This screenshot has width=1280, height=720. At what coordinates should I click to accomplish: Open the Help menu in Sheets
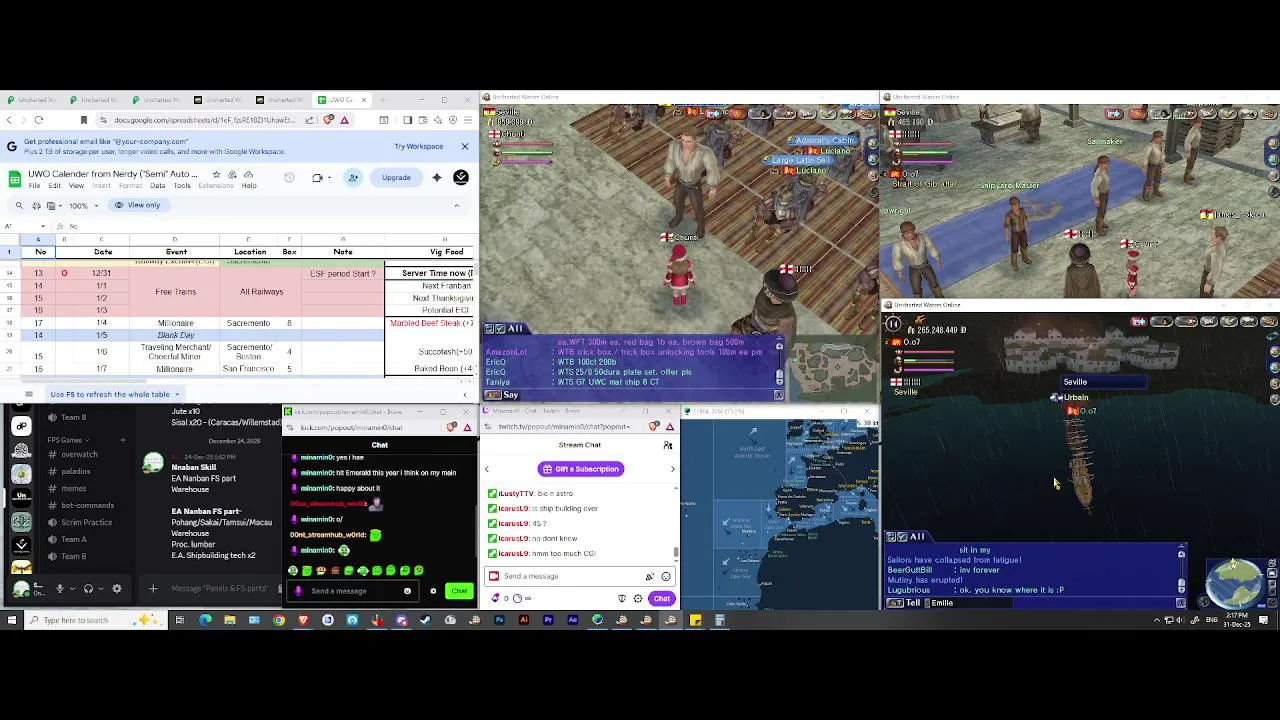coord(249,185)
